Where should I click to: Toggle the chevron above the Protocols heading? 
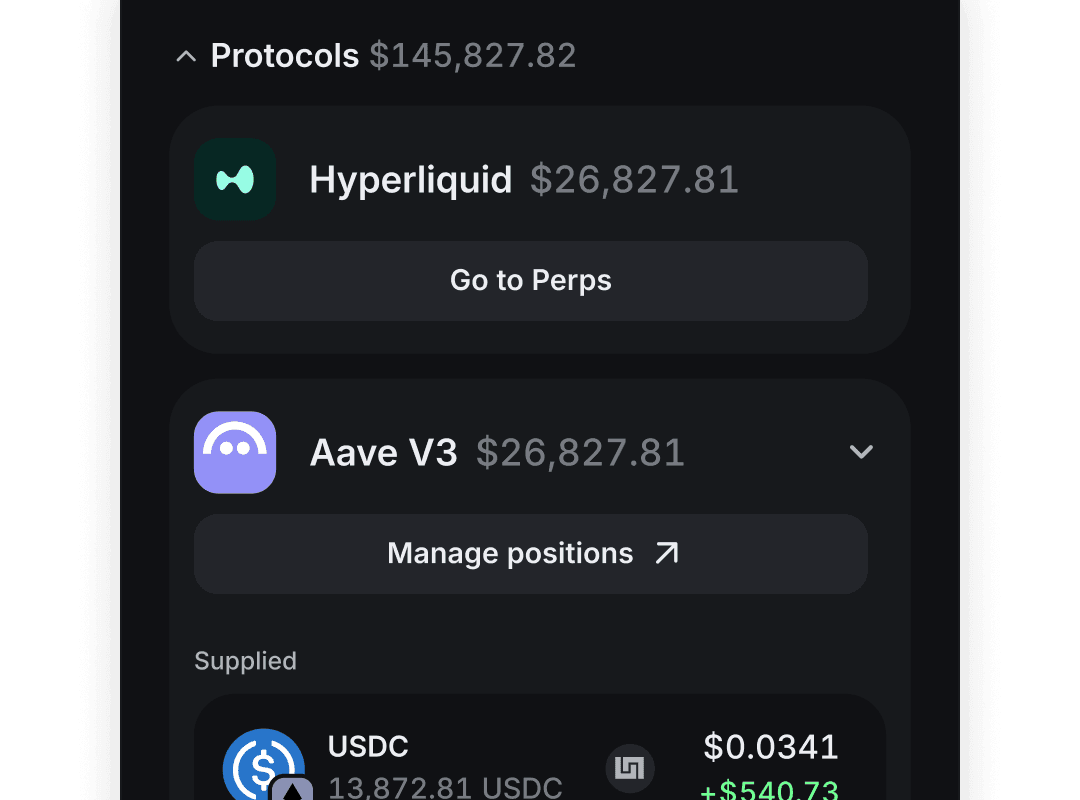pyautogui.click(x=186, y=56)
